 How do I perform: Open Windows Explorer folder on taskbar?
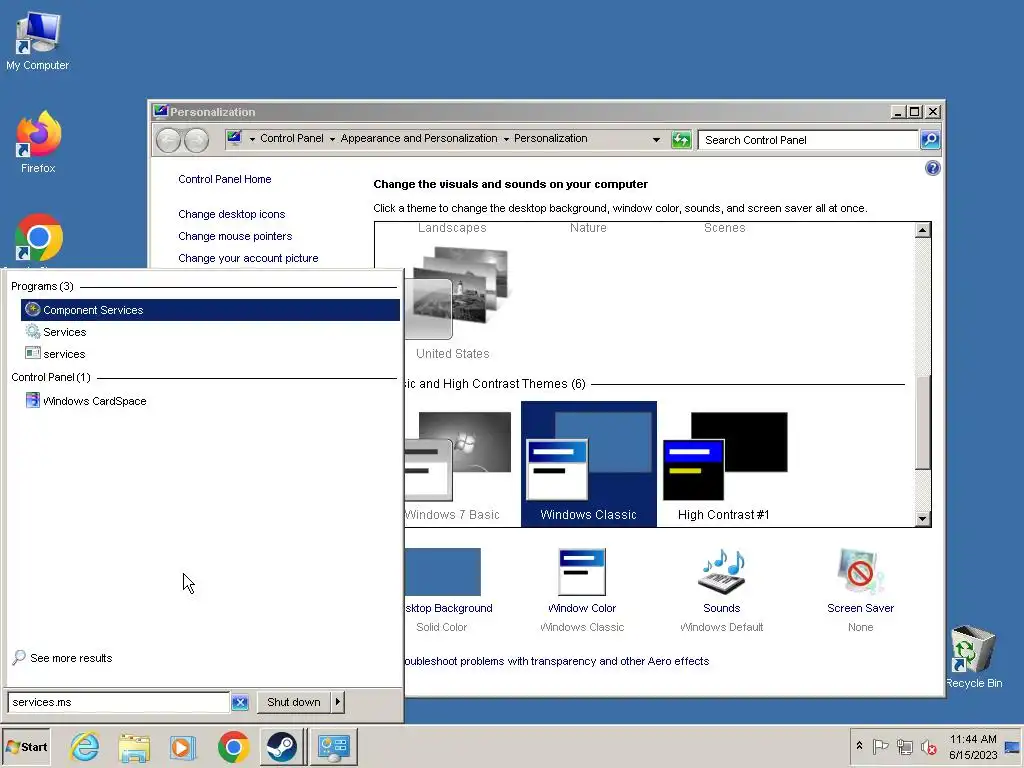(134, 747)
